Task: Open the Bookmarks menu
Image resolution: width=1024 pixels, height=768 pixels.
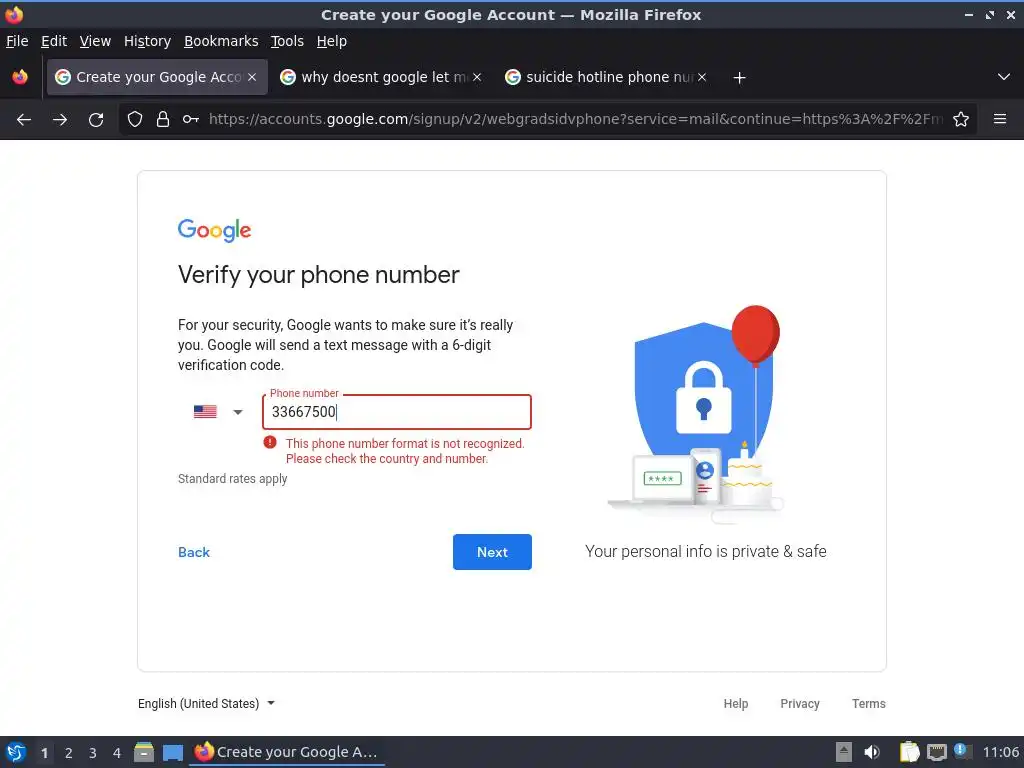Action: coord(221,41)
